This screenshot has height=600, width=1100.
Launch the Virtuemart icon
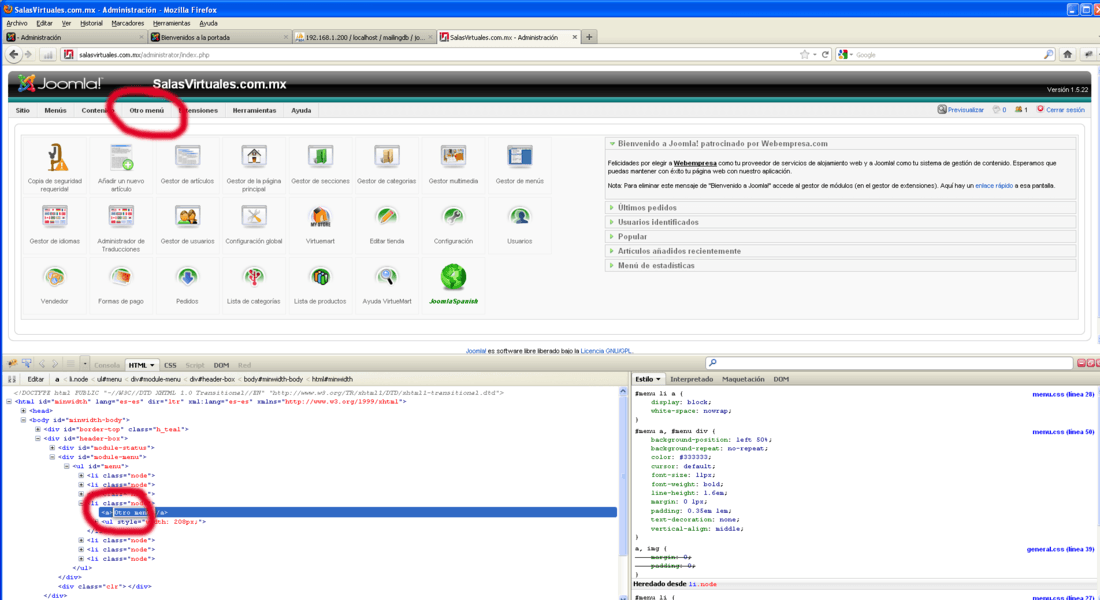click(320, 216)
